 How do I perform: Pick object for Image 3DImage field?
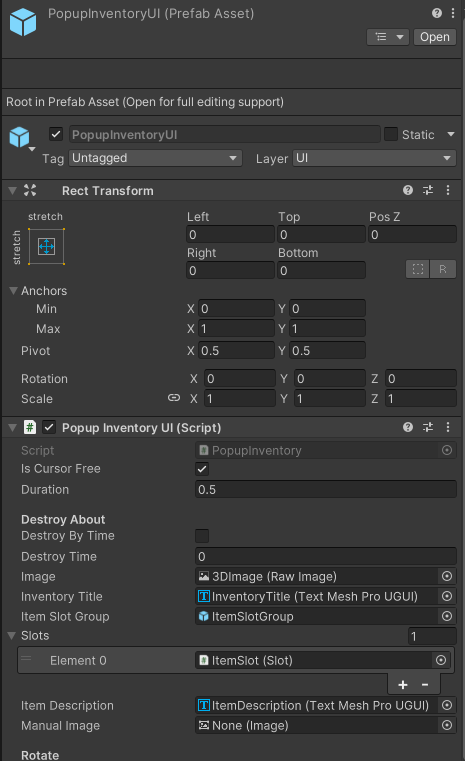point(447,576)
